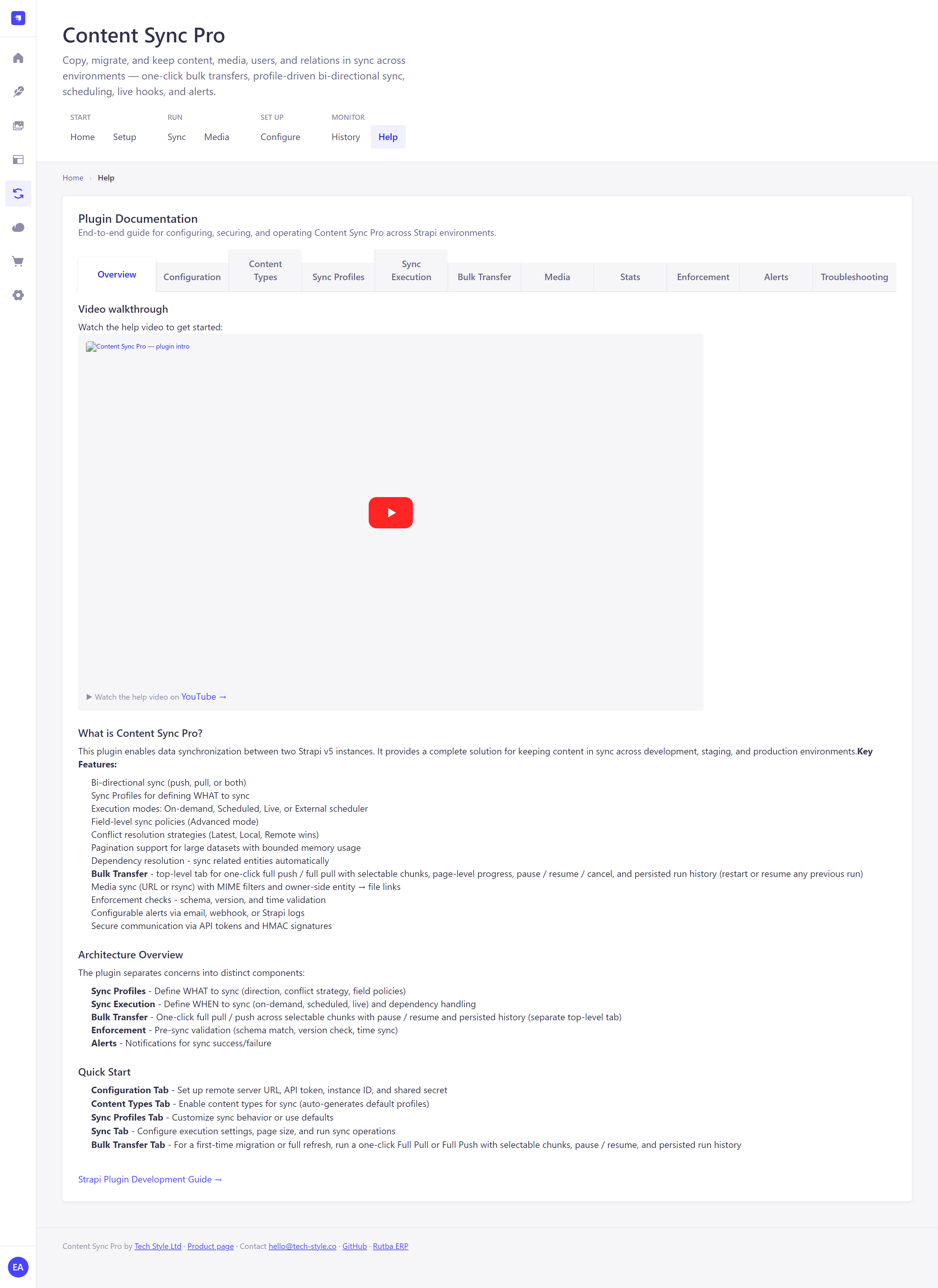Viewport: 938px width, 1288px height.
Task: Switch to the Content Types documentation tab
Action: pos(265,270)
